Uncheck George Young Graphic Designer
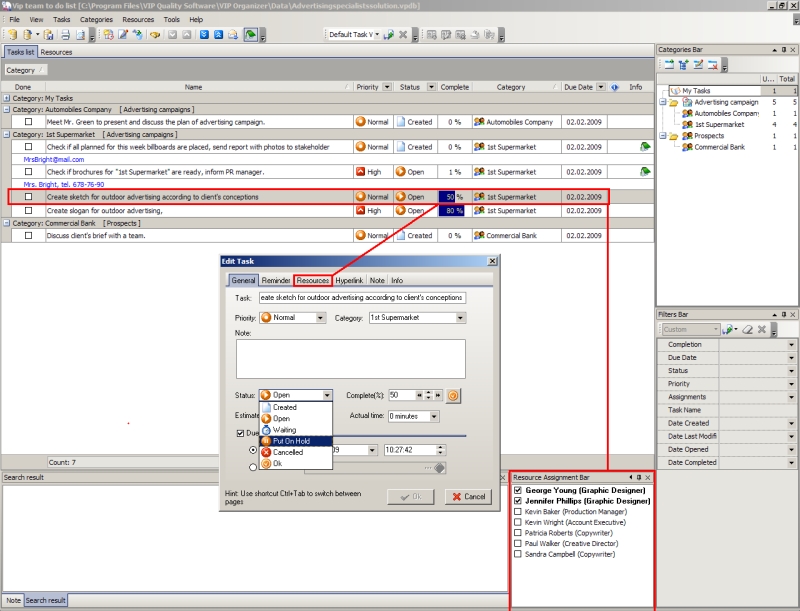800x611 pixels. [517, 491]
